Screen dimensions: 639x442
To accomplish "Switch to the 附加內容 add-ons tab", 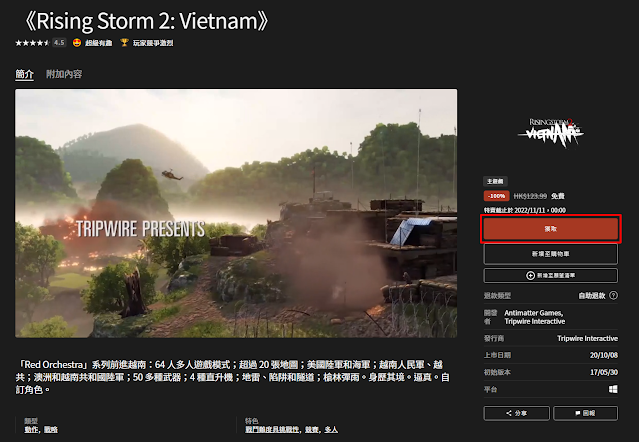I will point(64,74).
